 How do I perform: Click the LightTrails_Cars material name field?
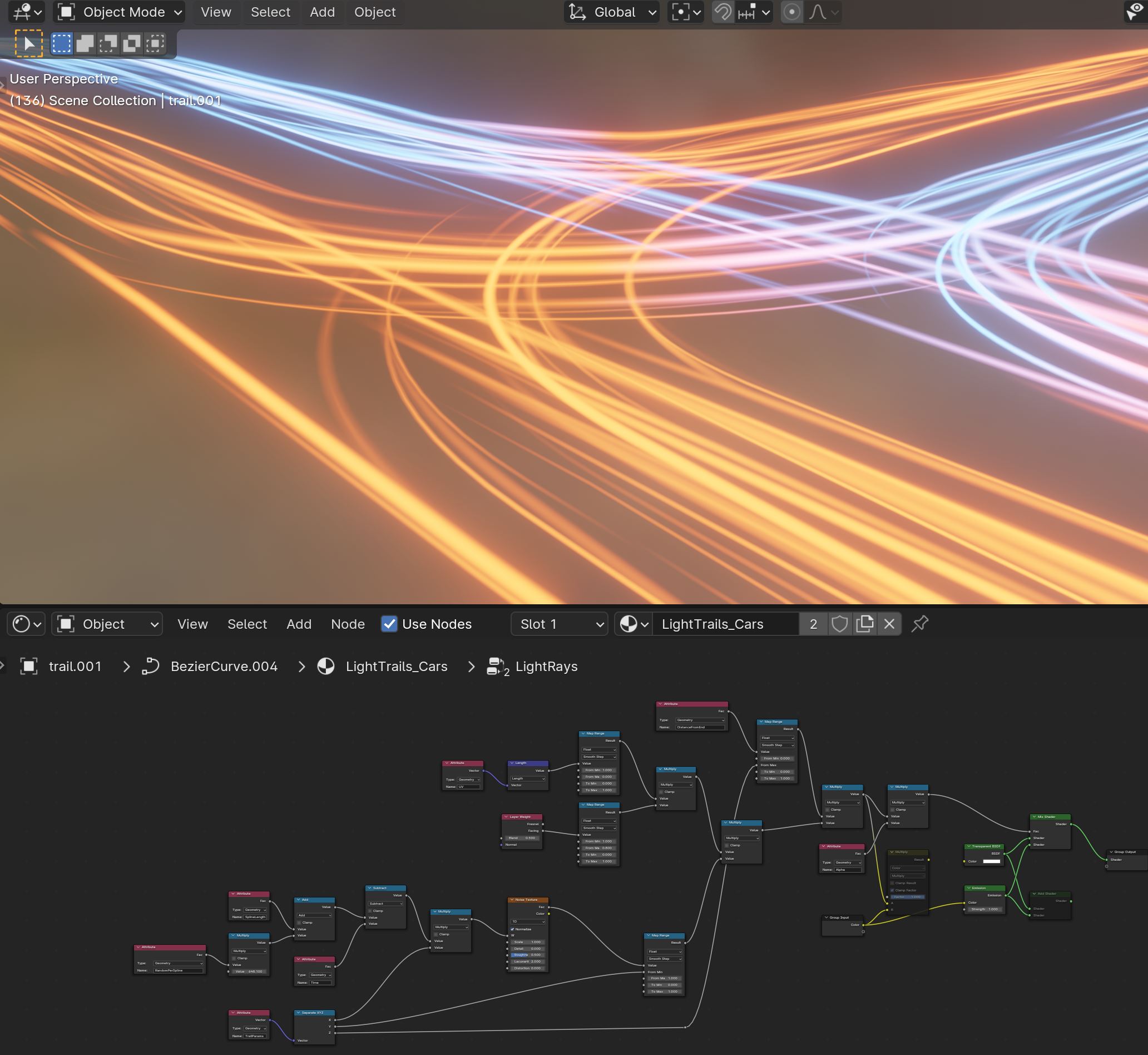pyautogui.click(x=725, y=624)
